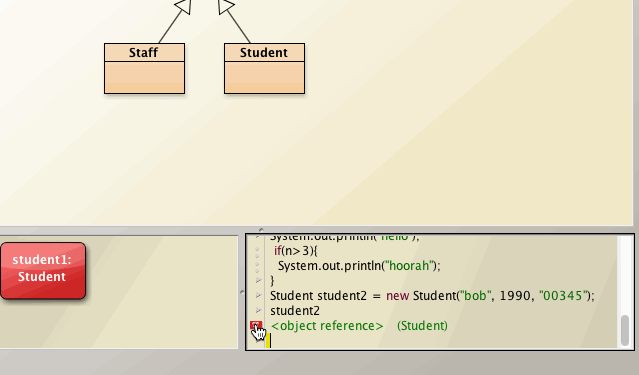Click the student1: Student object on bench
The image size is (639, 375).
[43, 271]
